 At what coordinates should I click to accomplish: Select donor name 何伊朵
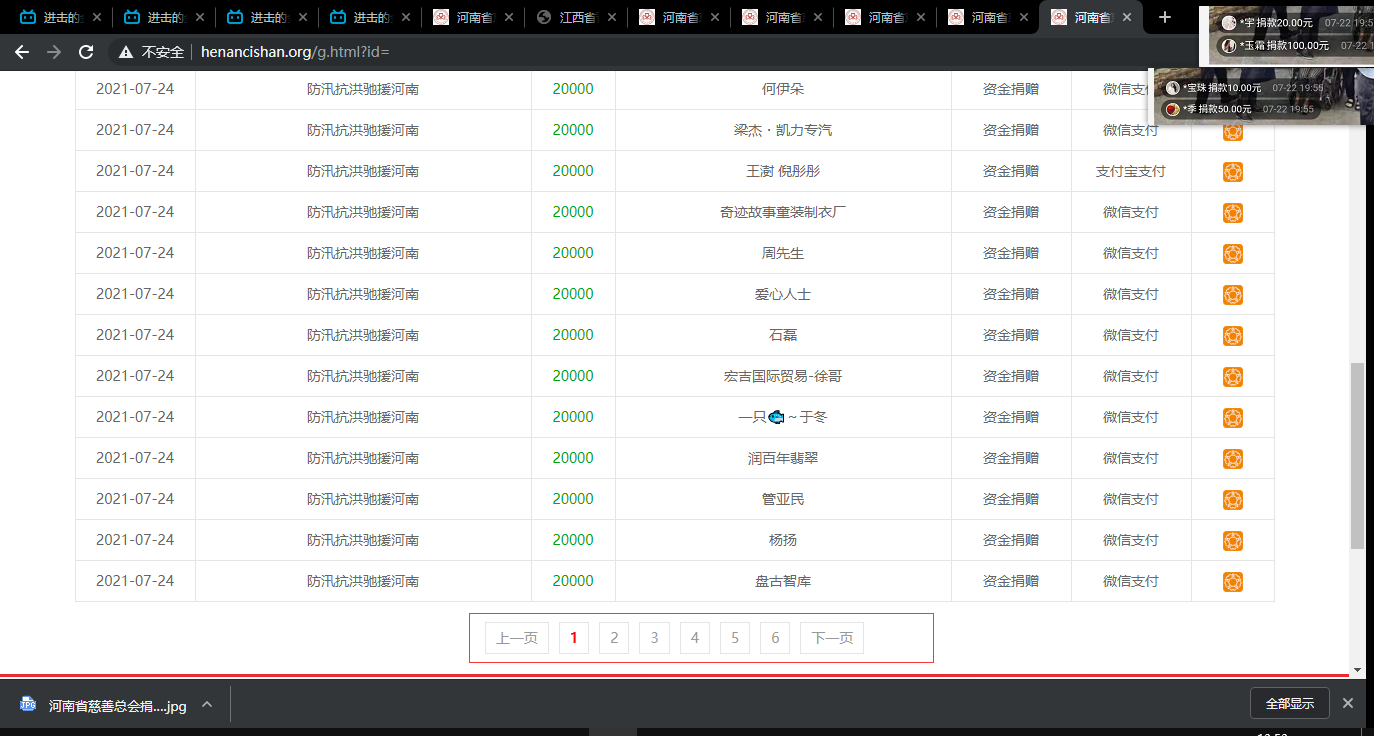(x=783, y=89)
